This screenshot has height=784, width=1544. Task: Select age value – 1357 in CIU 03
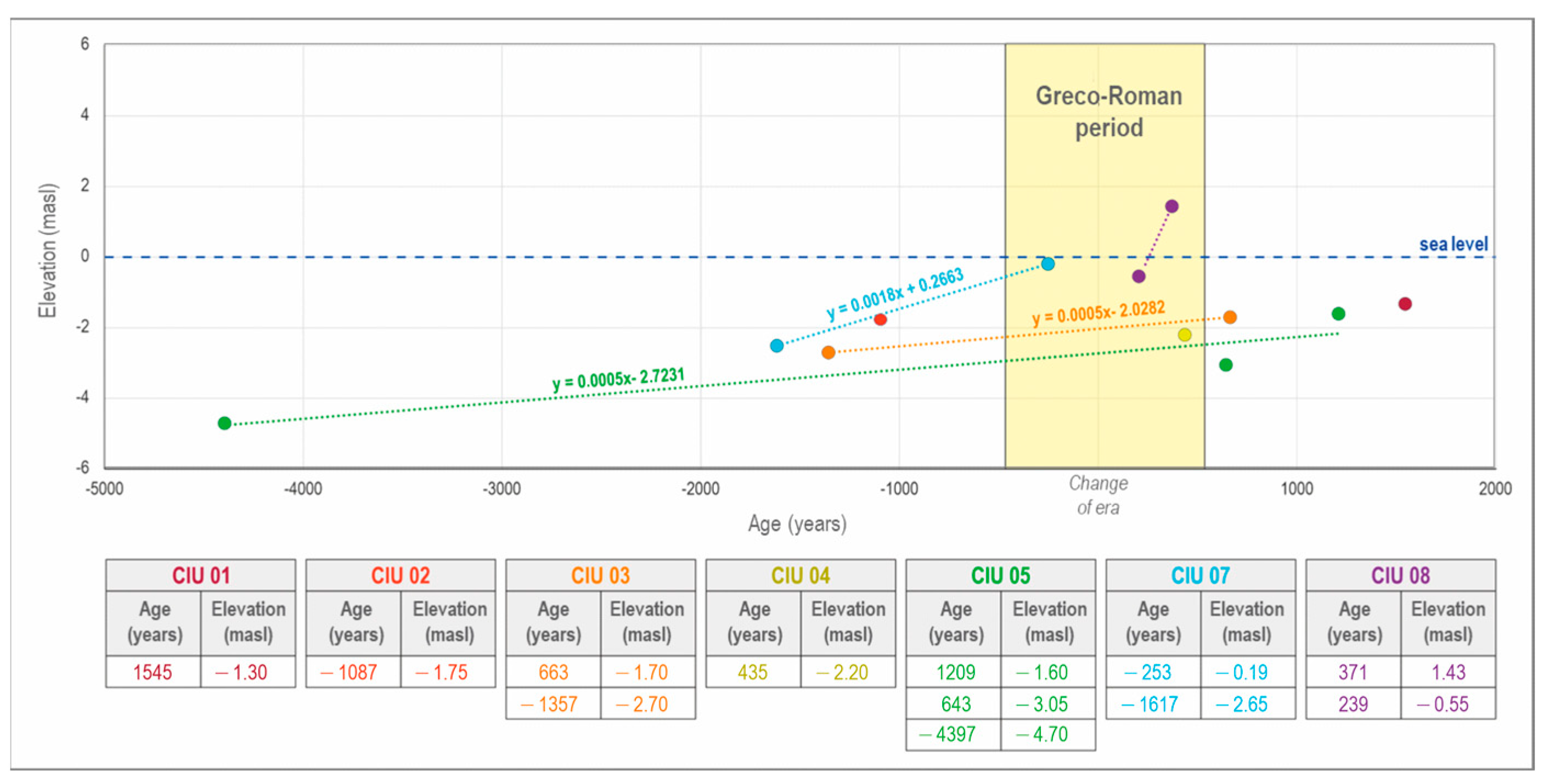pos(549,704)
